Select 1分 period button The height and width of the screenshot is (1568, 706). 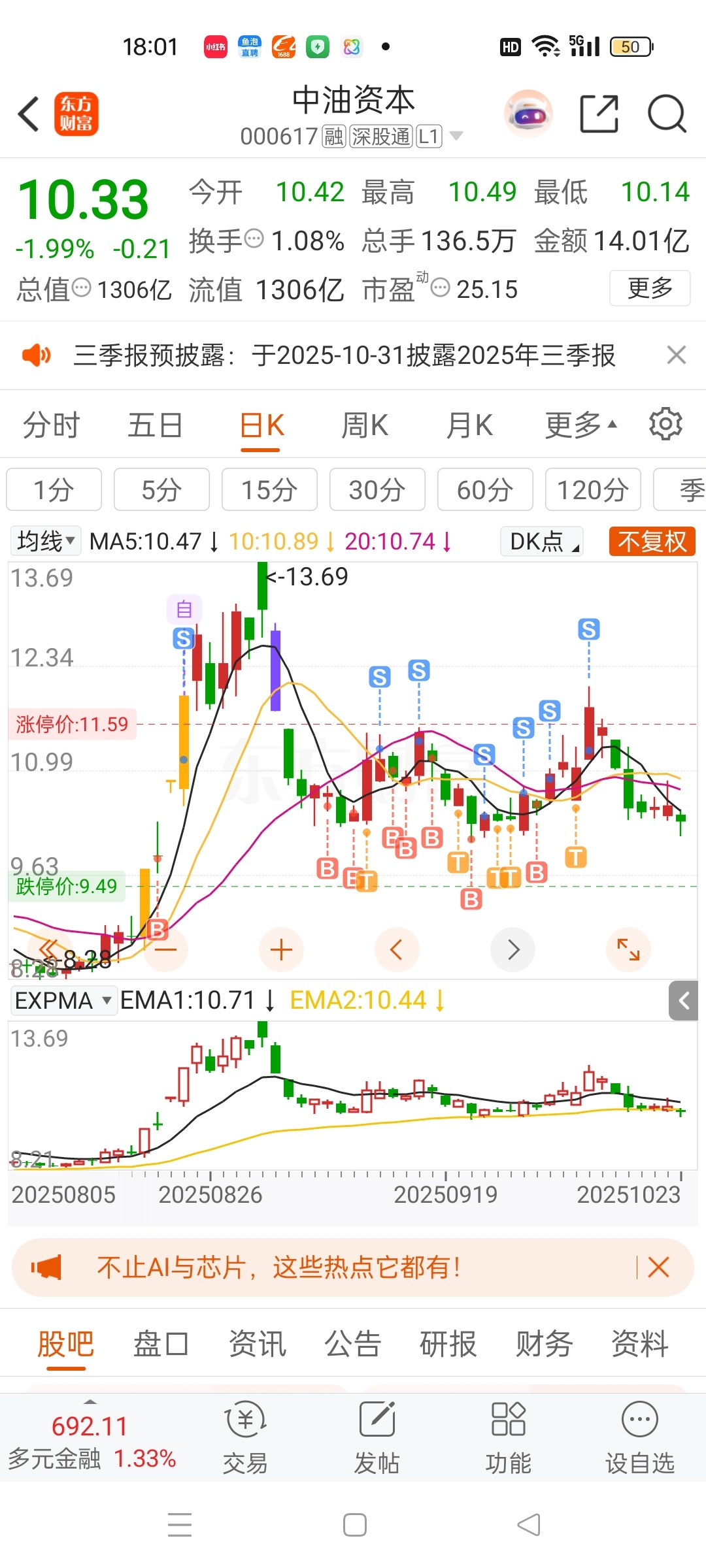pos(54,489)
